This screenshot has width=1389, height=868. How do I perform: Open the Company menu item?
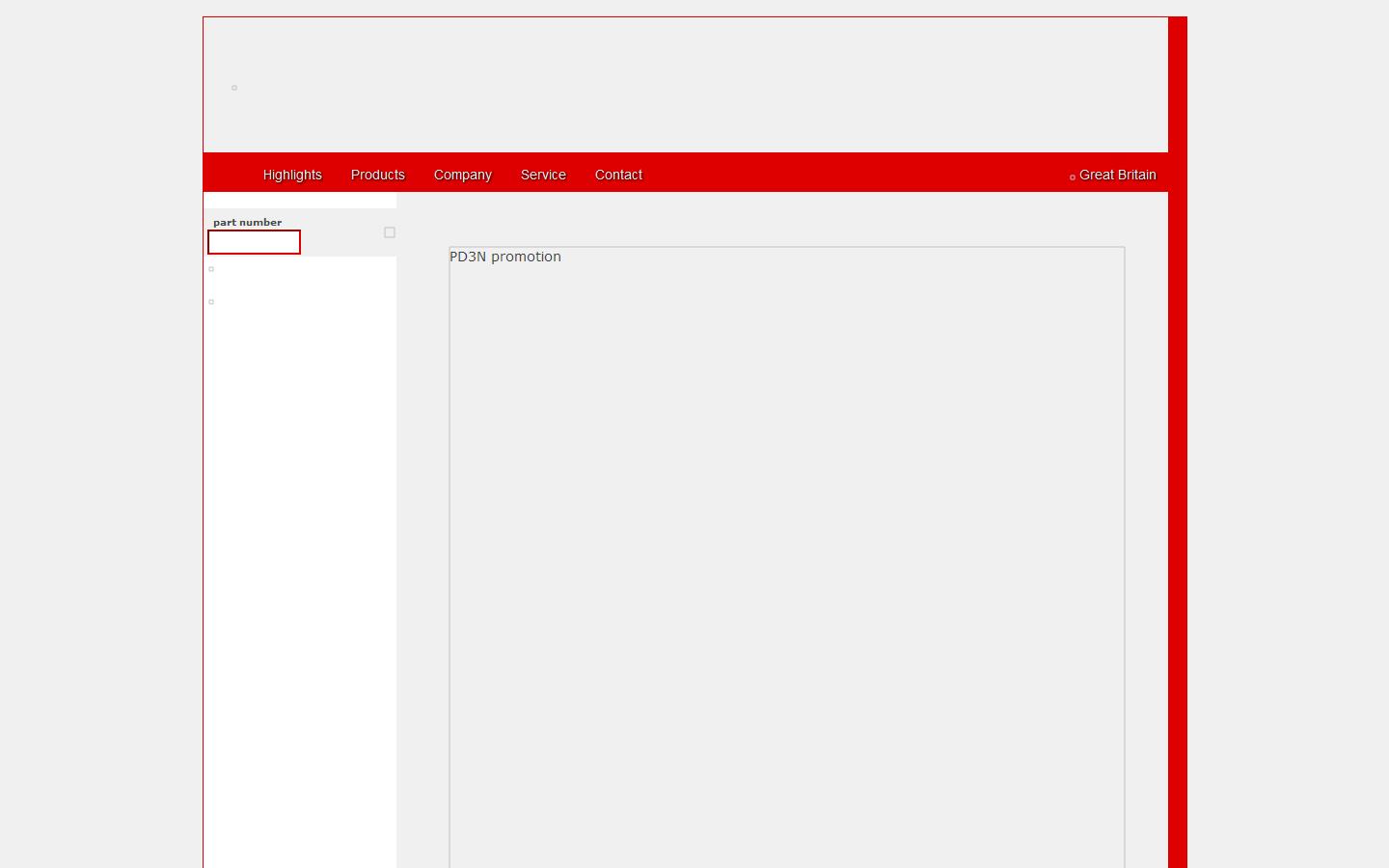462,175
